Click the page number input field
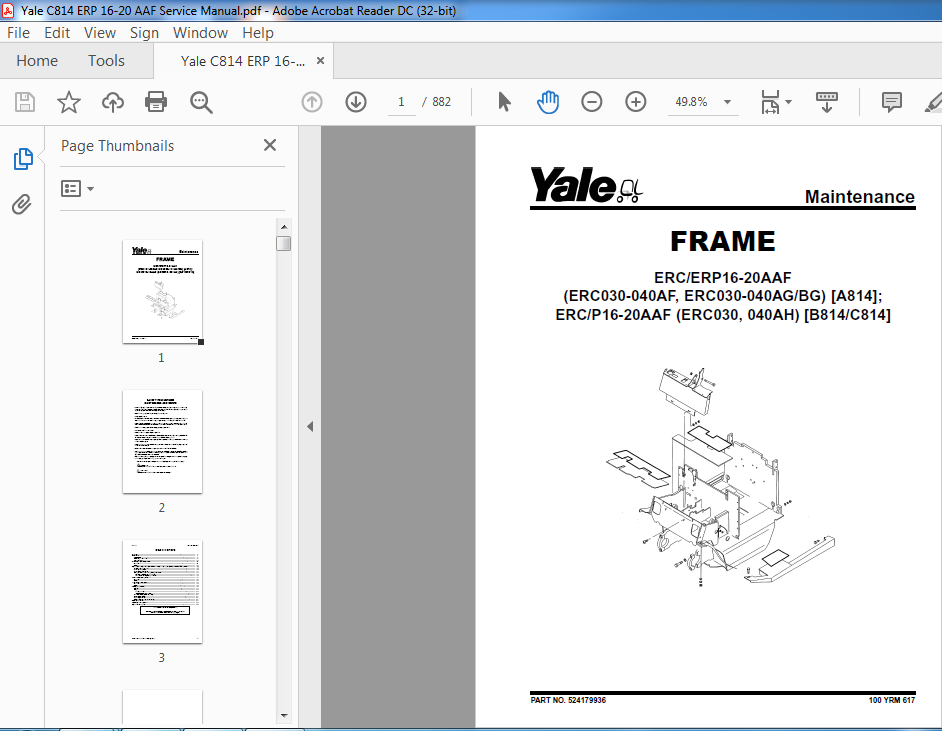This screenshot has height=731, width=942. pyautogui.click(x=401, y=102)
